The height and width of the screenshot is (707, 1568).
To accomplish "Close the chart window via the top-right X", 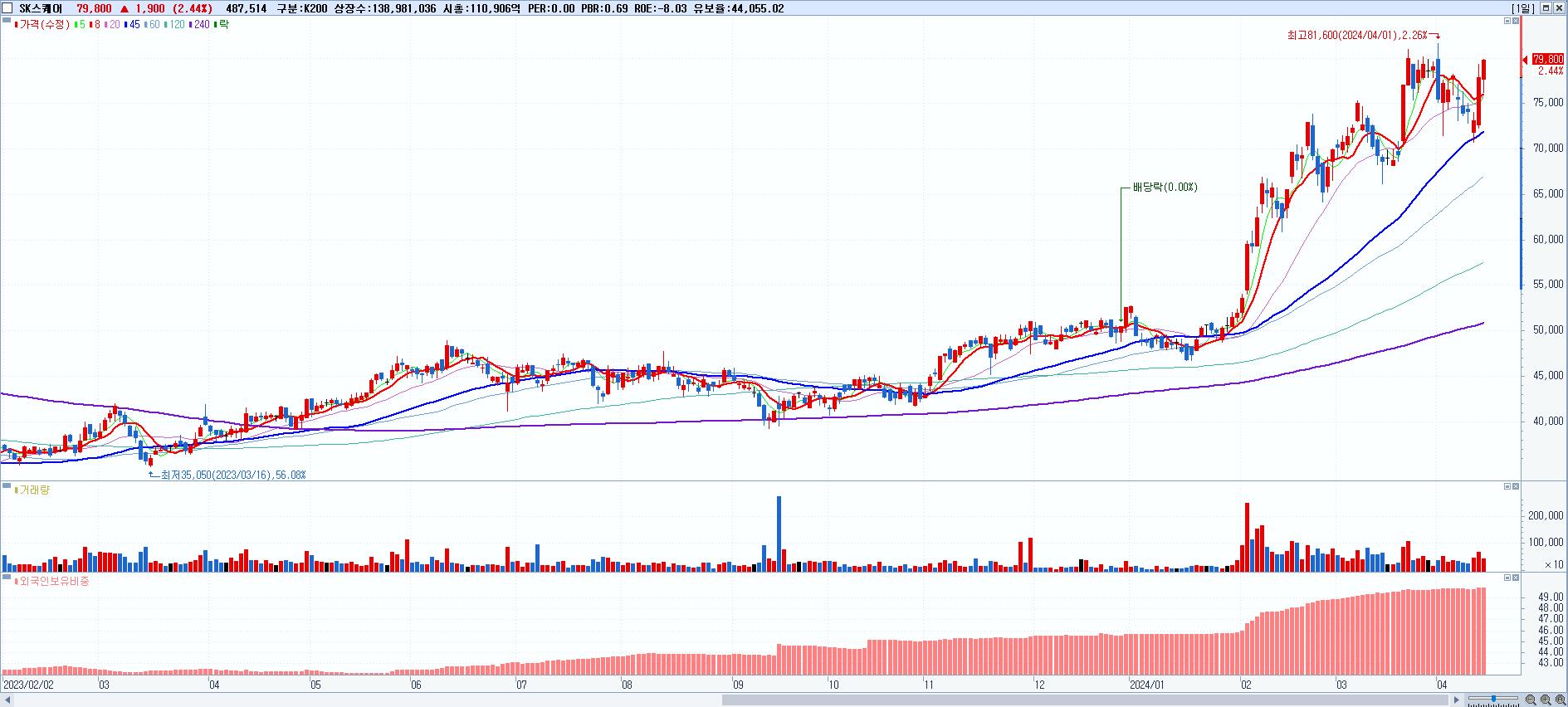I will [x=1559, y=7].
